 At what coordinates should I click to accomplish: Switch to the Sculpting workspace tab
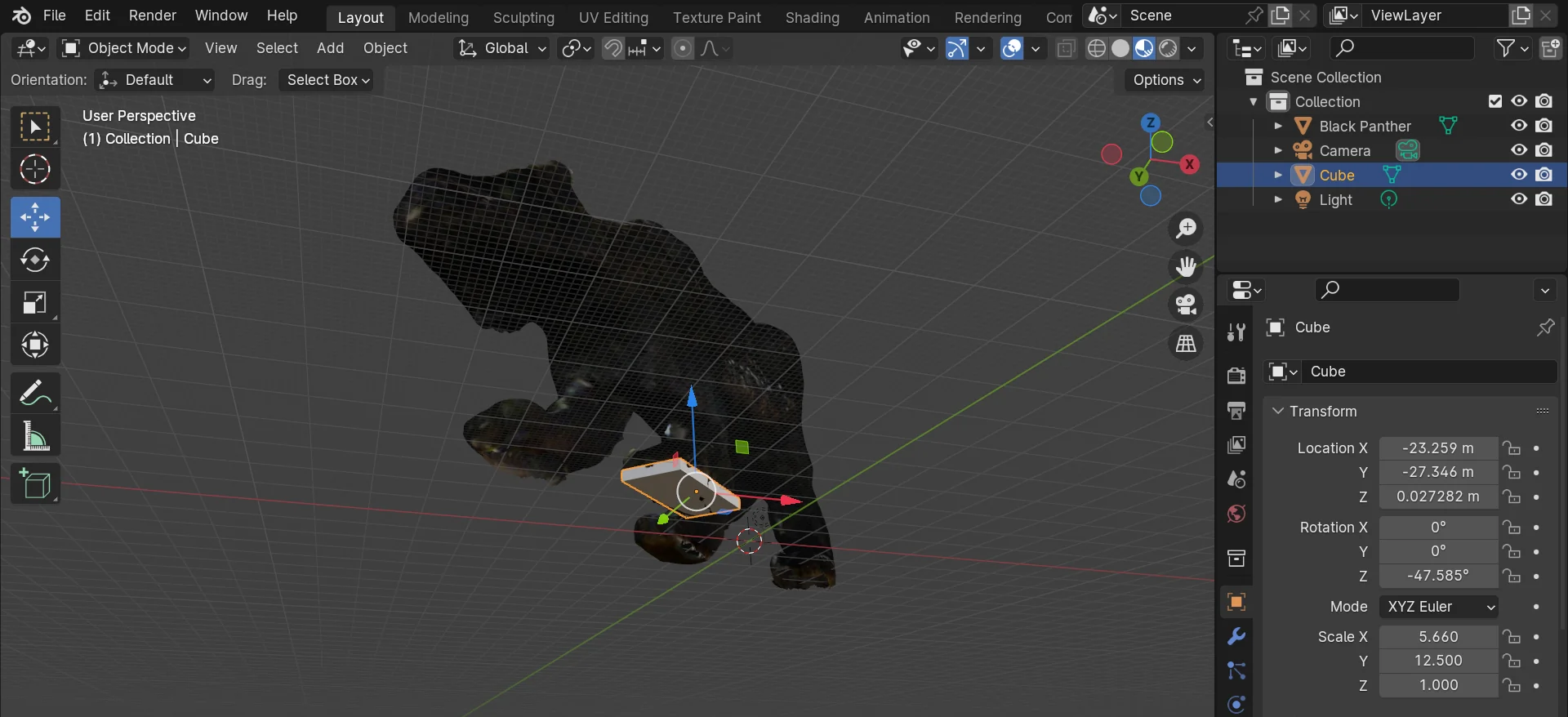(523, 17)
